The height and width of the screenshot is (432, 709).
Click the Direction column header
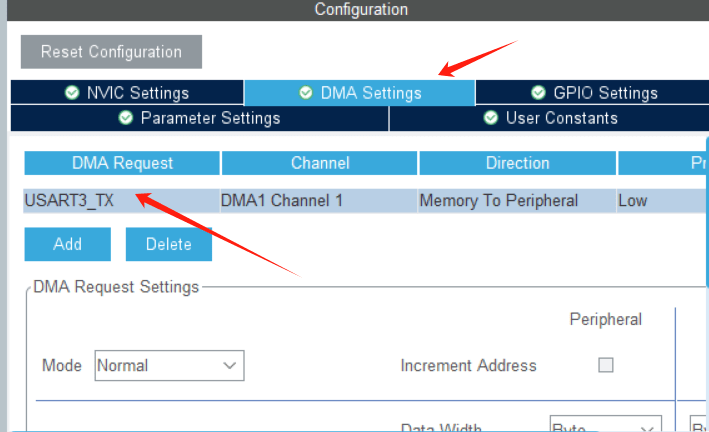(517, 163)
